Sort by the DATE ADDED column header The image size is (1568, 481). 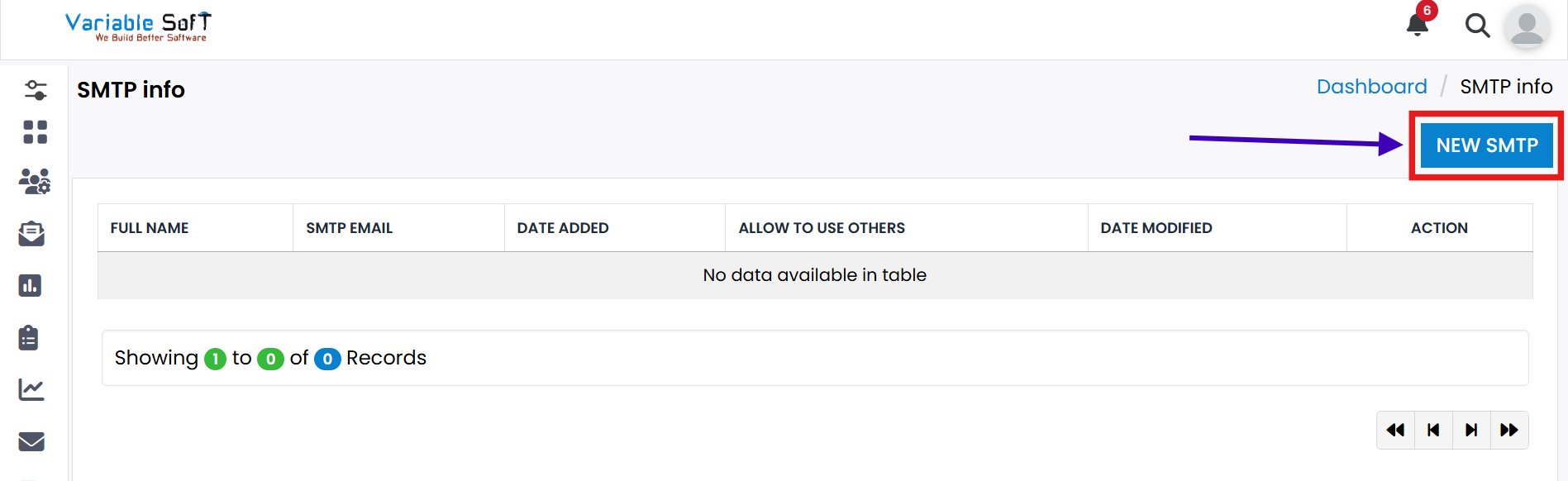(x=563, y=228)
